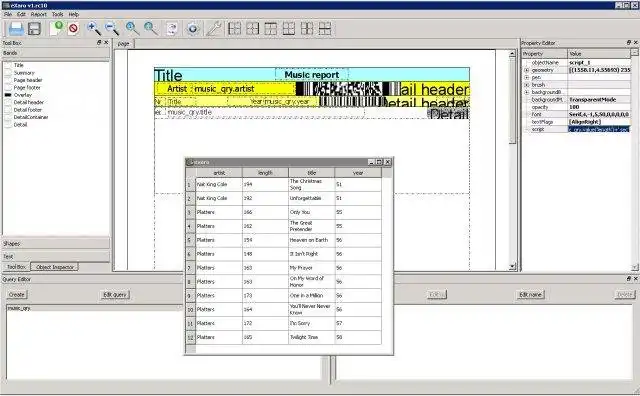
Task: Click the last frame icon in toolbar
Action: click(325, 29)
